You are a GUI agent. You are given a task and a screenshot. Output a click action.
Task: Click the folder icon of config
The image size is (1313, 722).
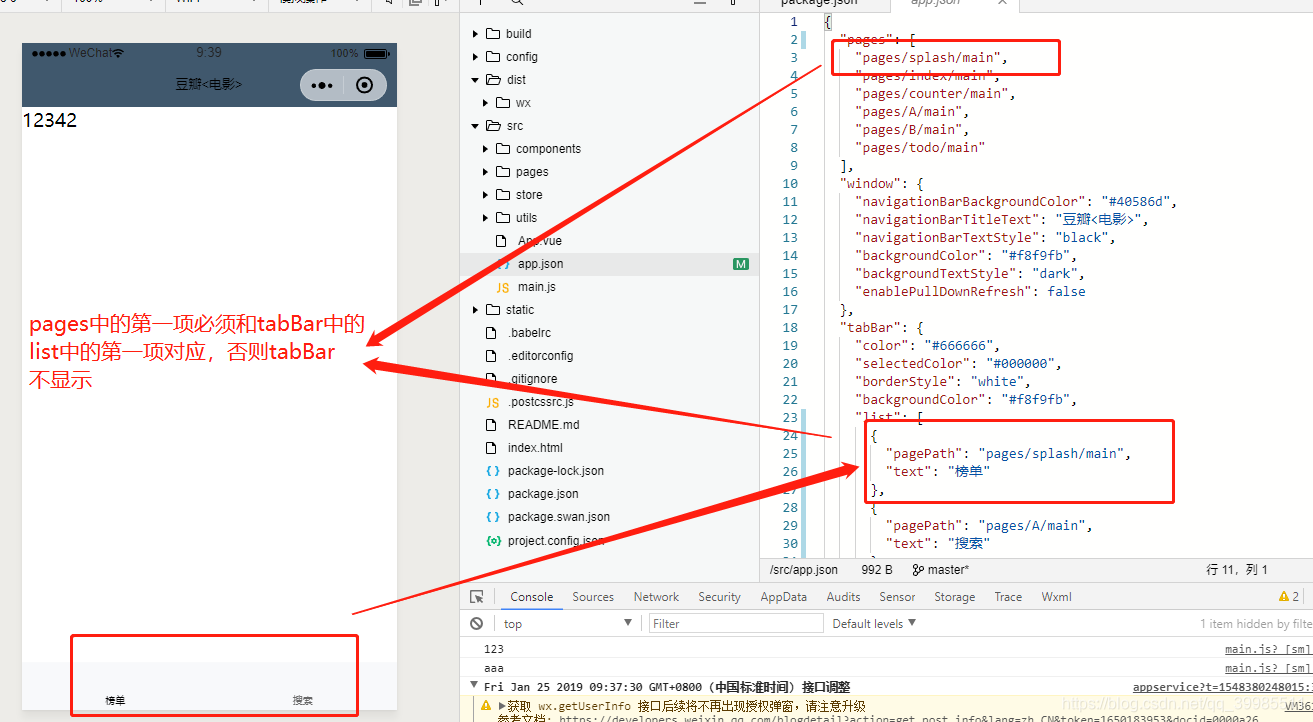(493, 57)
